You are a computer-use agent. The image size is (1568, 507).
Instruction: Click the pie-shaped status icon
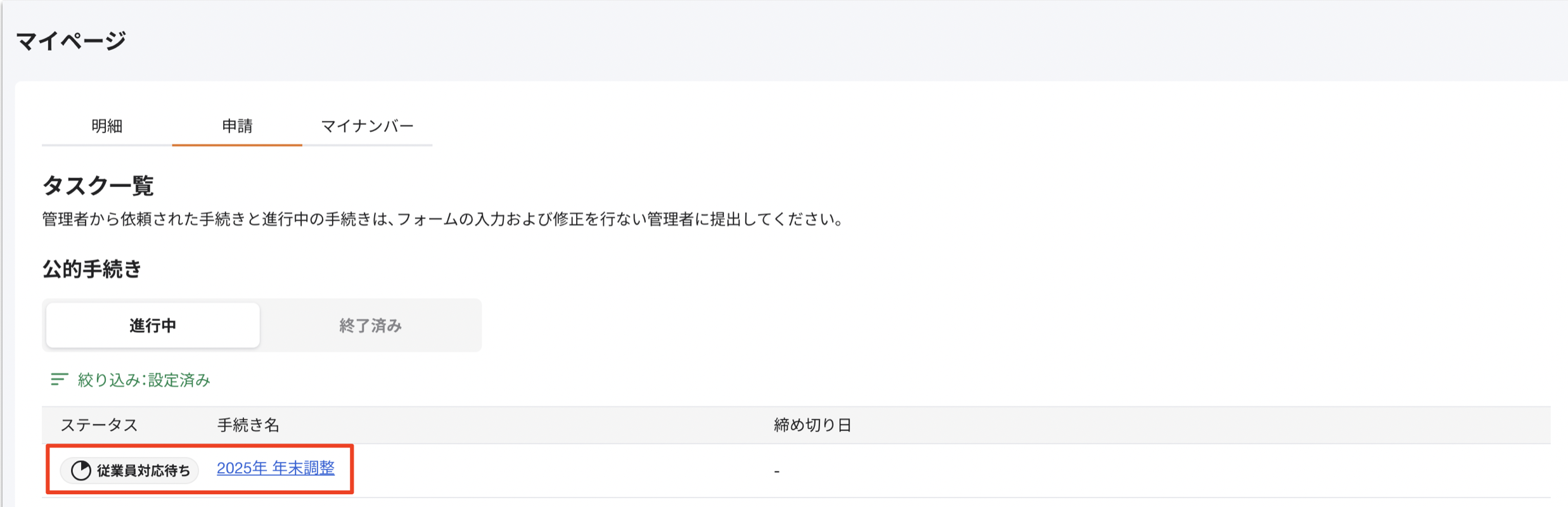(x=81, y=470)
